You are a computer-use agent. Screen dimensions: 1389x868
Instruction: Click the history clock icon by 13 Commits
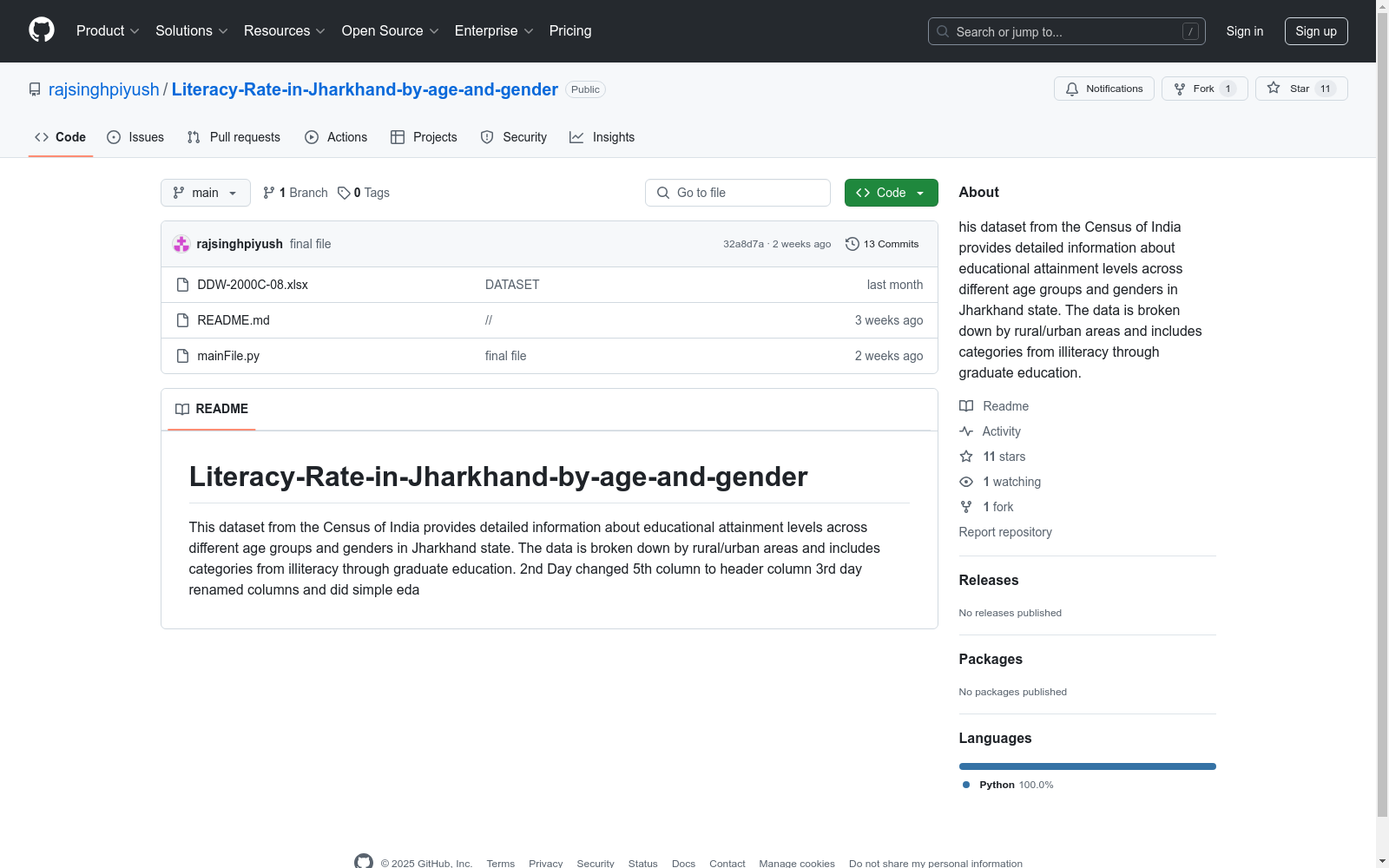(852, 244)
